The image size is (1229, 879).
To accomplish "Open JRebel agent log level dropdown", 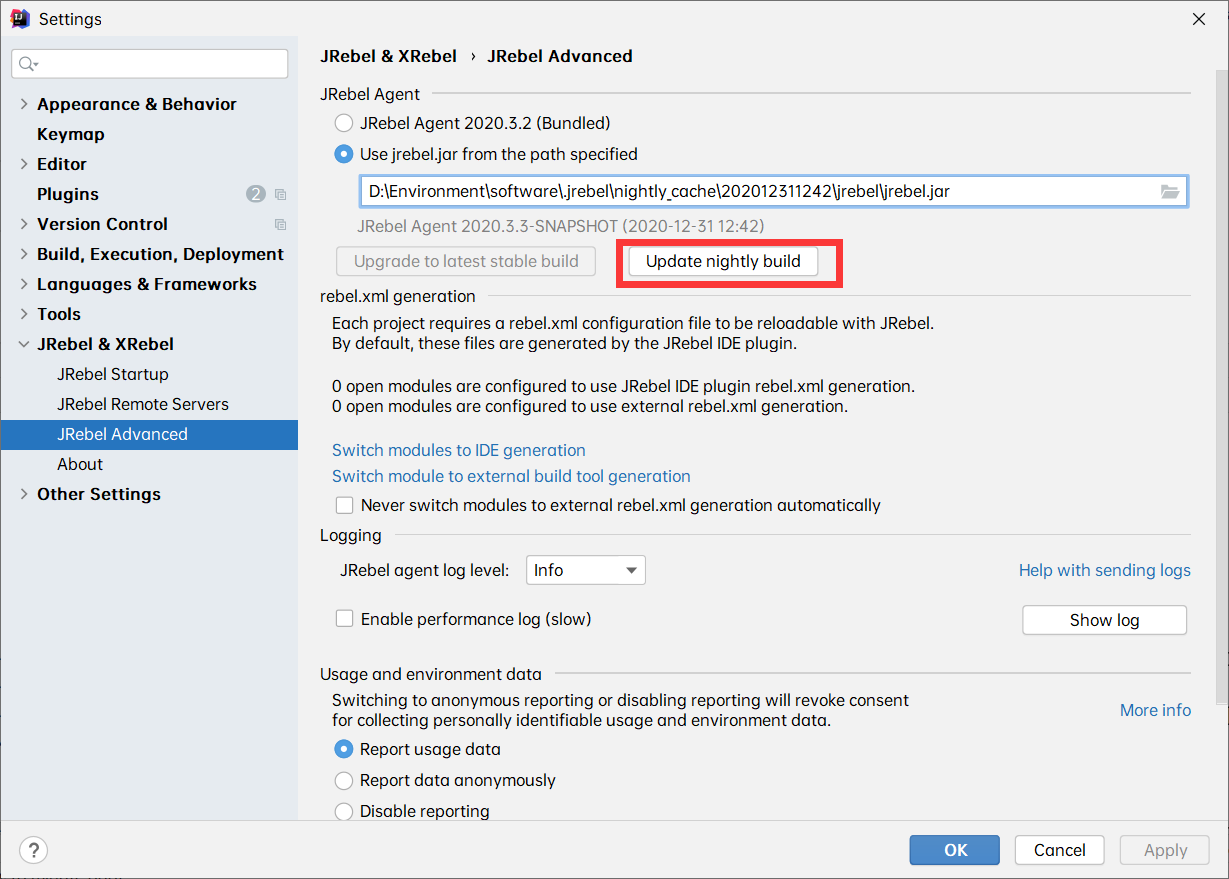I will (586, 570).
